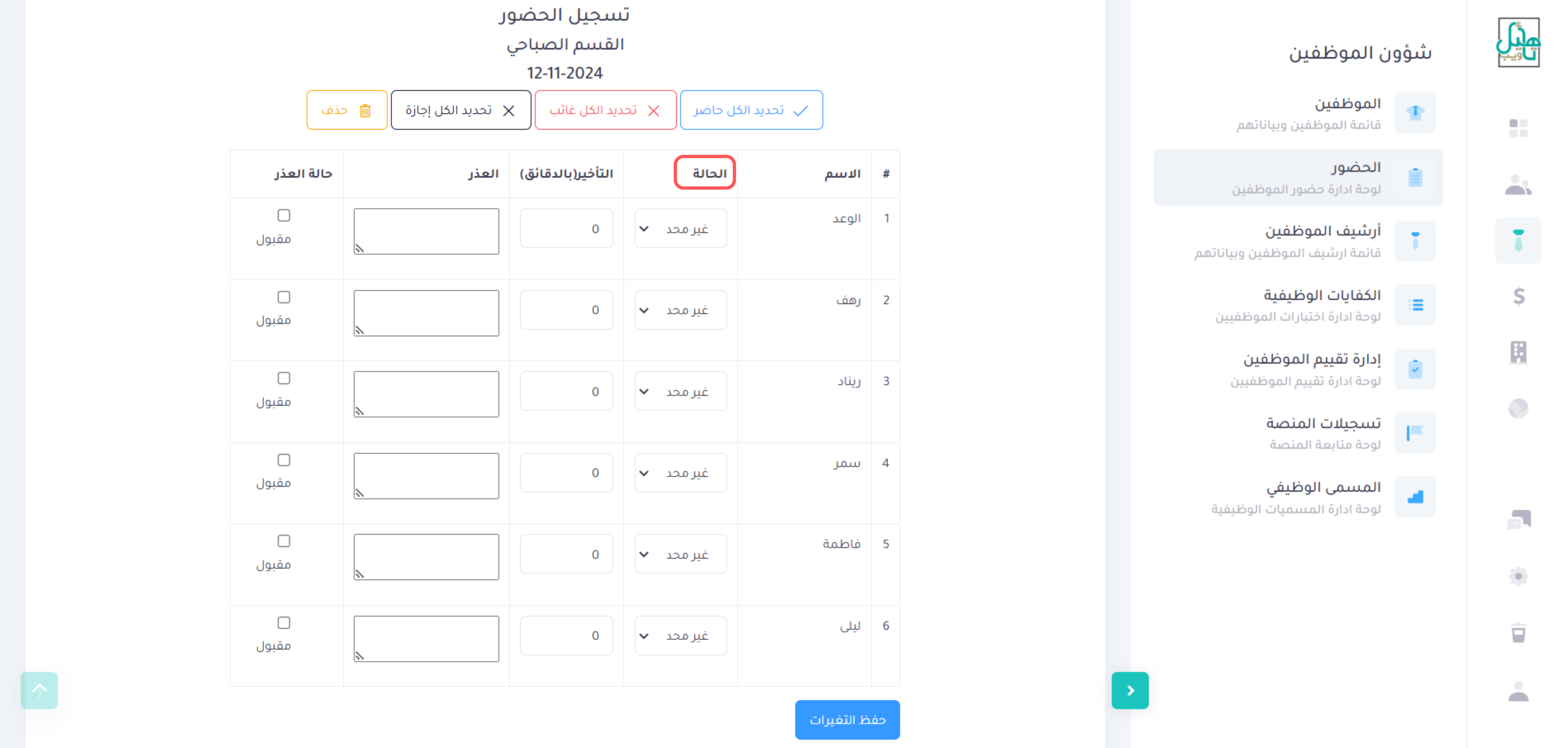Click the scroll-to-top arrow button

coord(39,690)
